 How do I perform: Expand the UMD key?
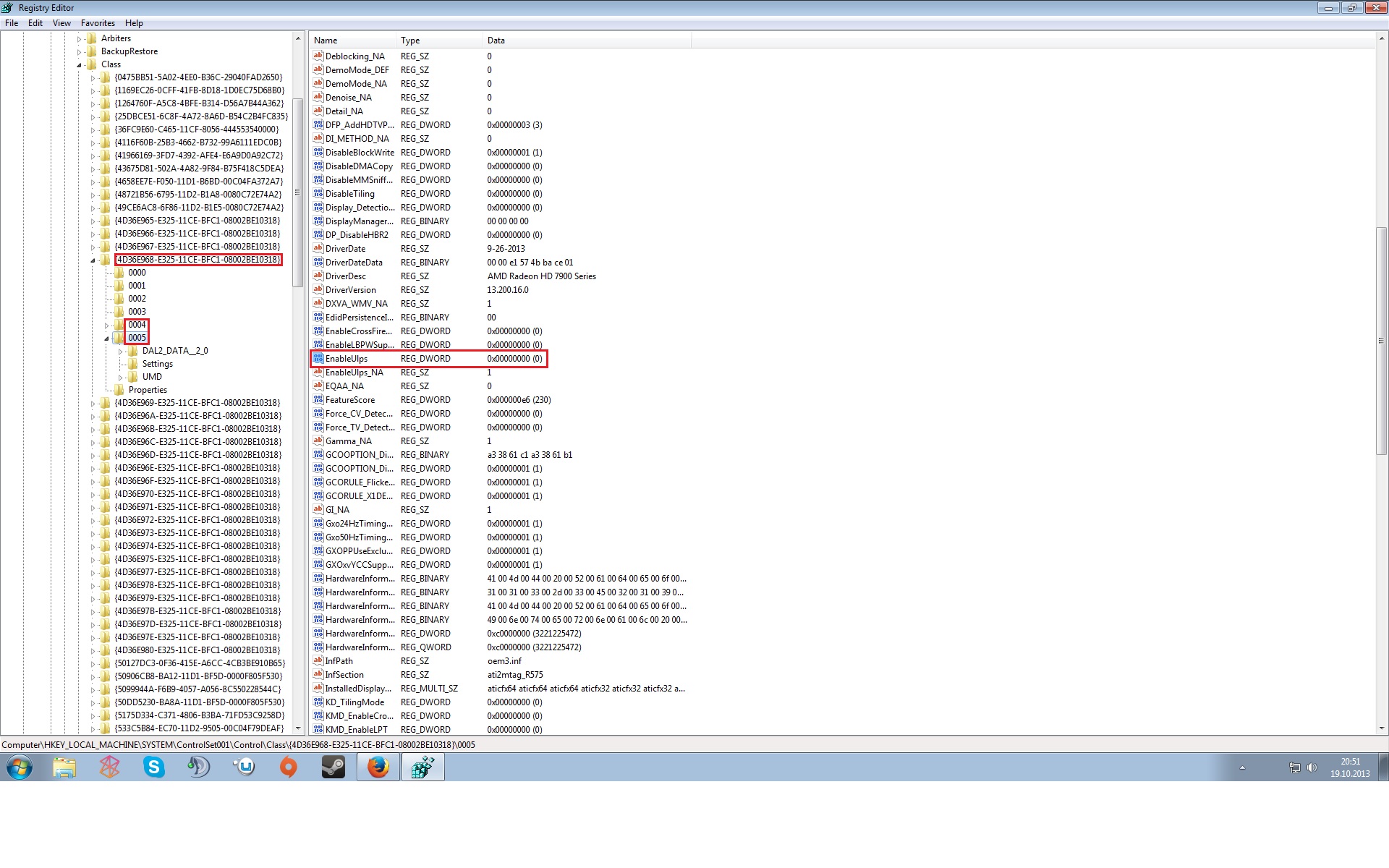pyautogui.click(x=120, y=378)
